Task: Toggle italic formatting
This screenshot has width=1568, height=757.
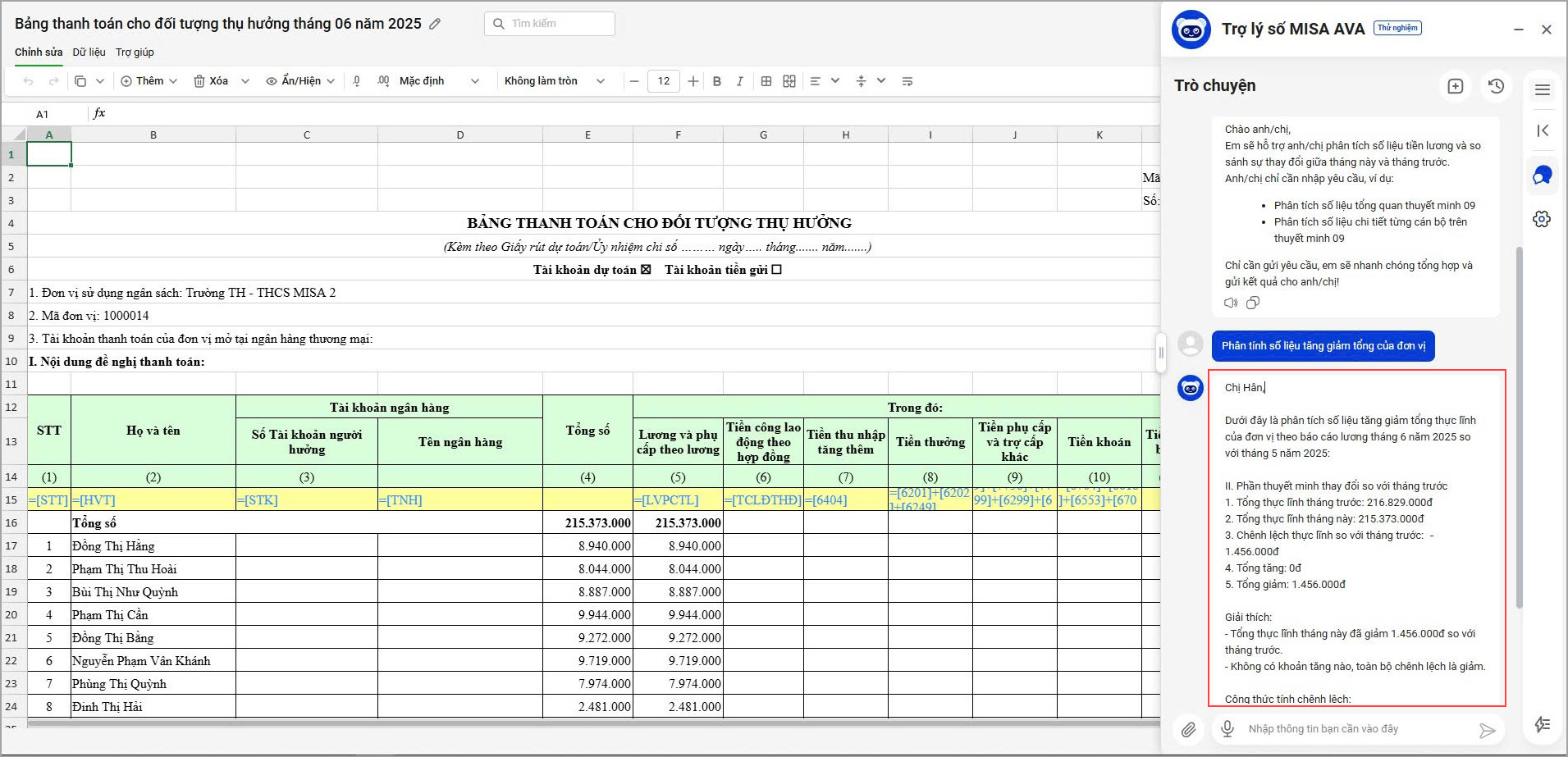Action: tap(739, 81)
